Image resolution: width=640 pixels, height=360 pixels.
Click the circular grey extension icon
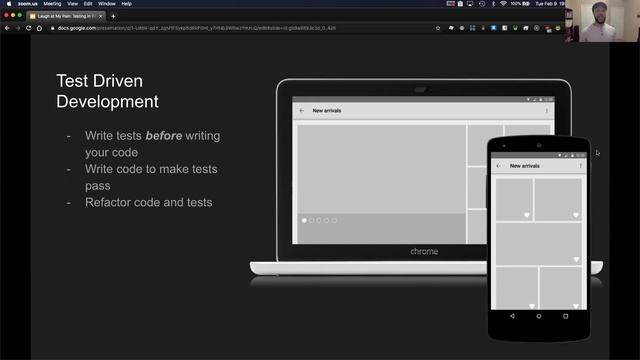coord(536,28)
